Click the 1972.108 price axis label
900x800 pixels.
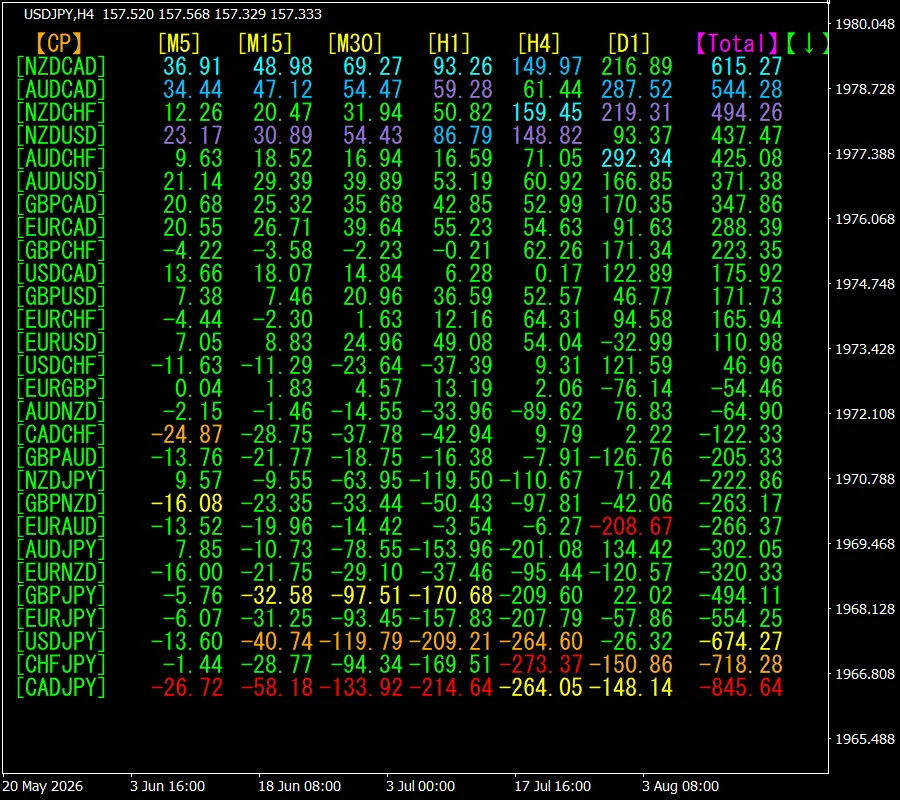(x=865, y=414)
